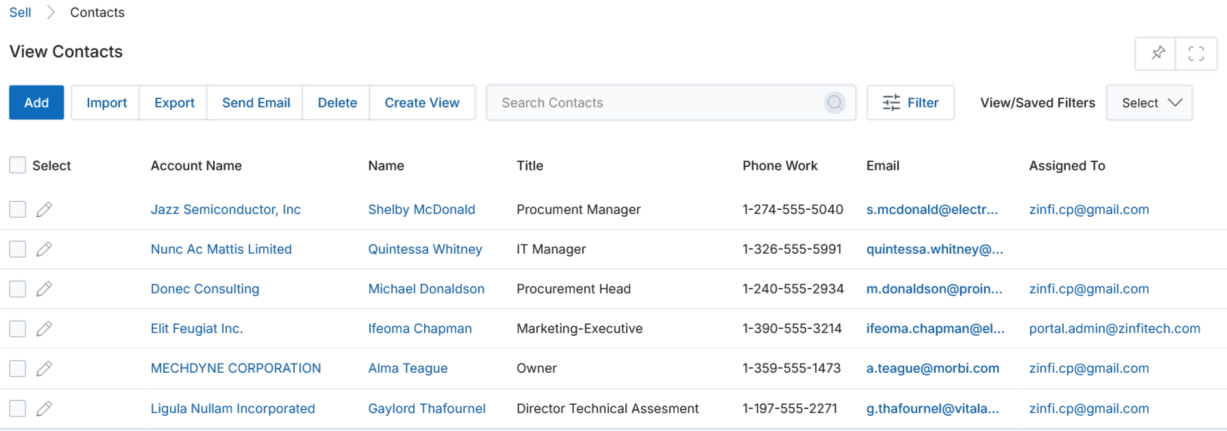Edit Jazz Semiconductor row pencil icon
This screenshot has width=1227, height=431.
pos(44,210)
